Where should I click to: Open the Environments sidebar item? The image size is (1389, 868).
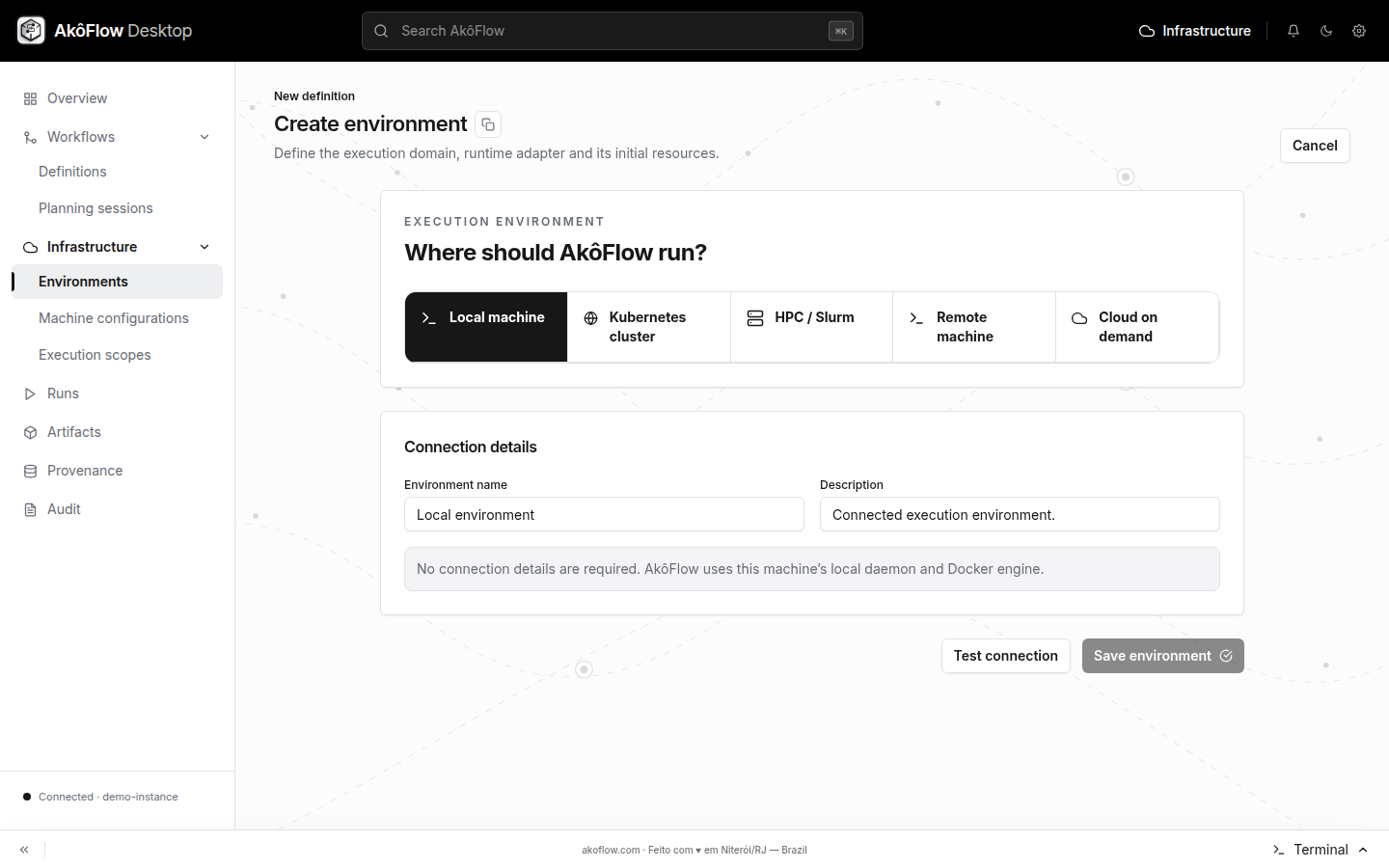[117, 282]
